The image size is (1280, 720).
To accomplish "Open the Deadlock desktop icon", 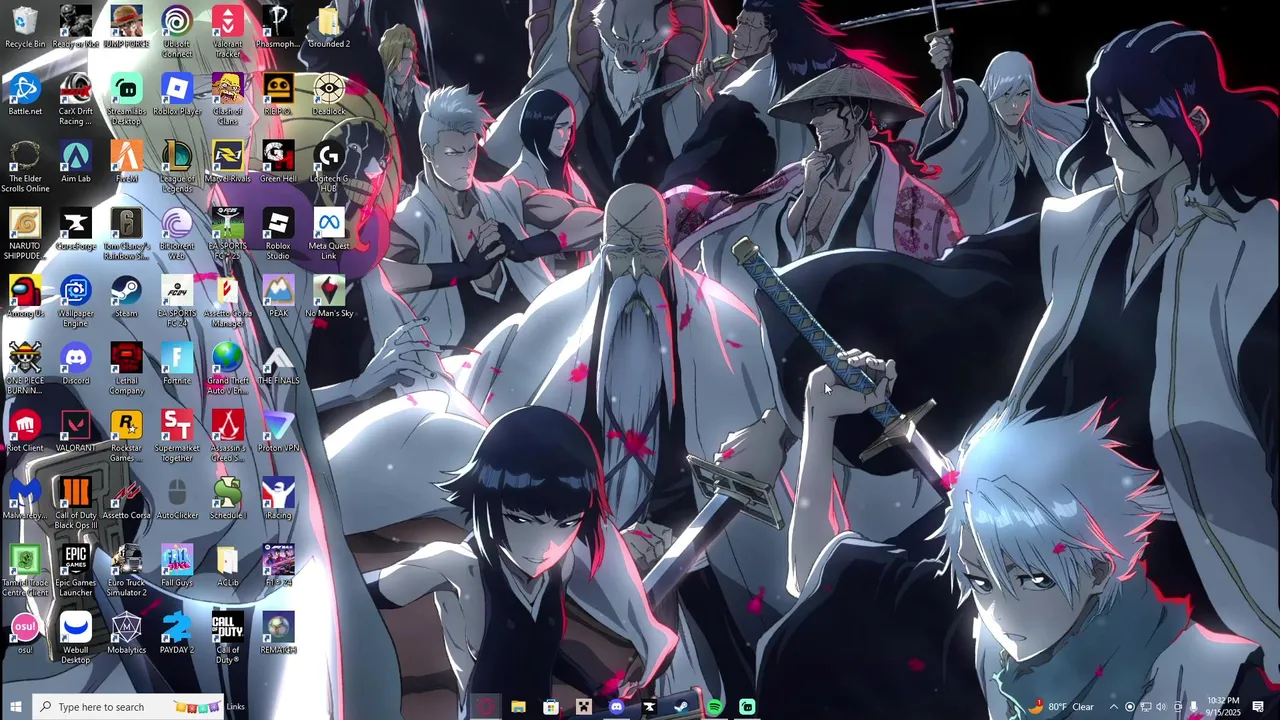I will coord(329,95).
